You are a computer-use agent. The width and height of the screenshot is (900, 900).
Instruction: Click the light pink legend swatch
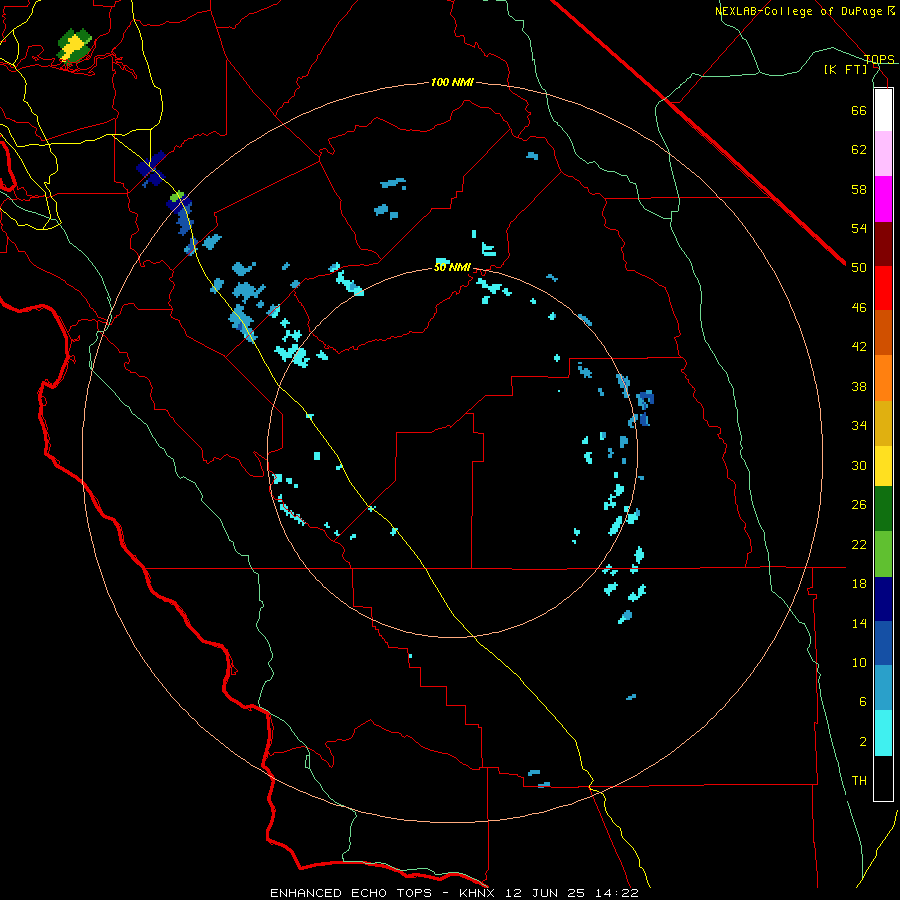[x=883, y=154]
